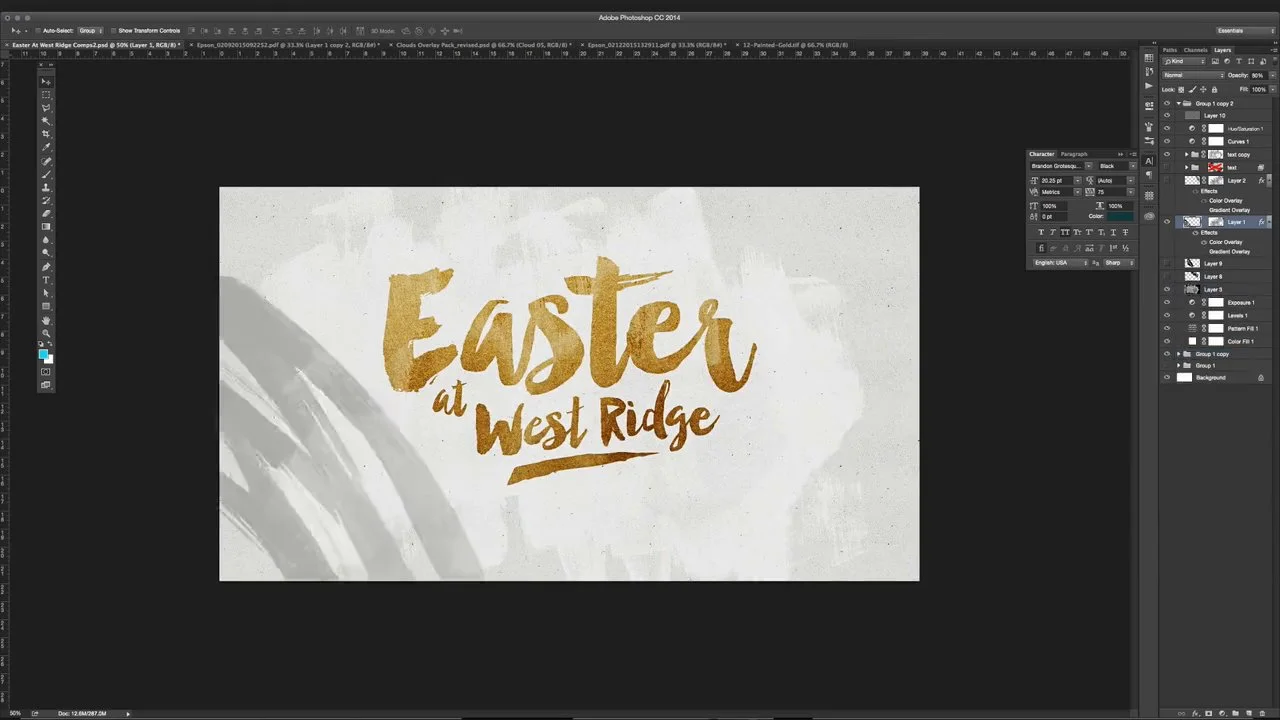
Task: Show the hidden Group 1 folder
Action: [1166, 366]
